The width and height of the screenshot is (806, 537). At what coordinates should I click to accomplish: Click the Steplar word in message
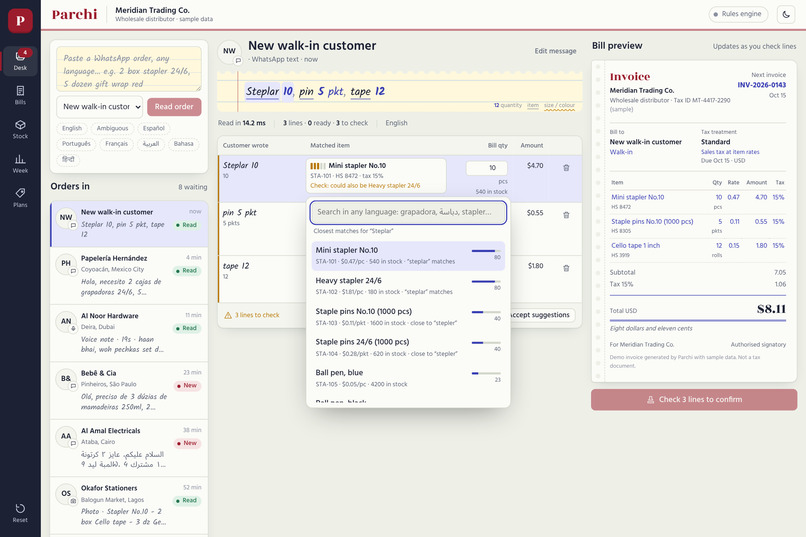pyautogui.click(x=262, y=91)
